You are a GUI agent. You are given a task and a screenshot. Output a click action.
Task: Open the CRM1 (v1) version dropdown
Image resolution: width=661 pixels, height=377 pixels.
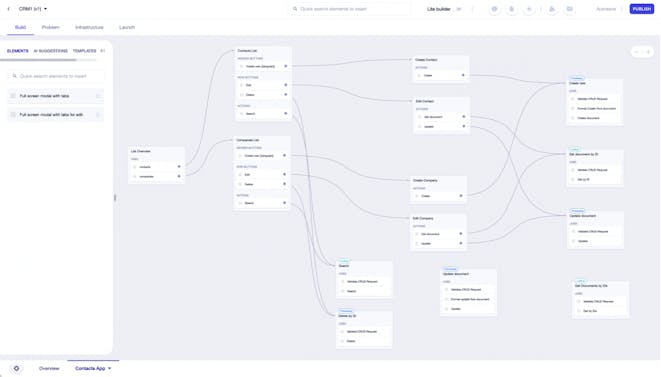33,9
